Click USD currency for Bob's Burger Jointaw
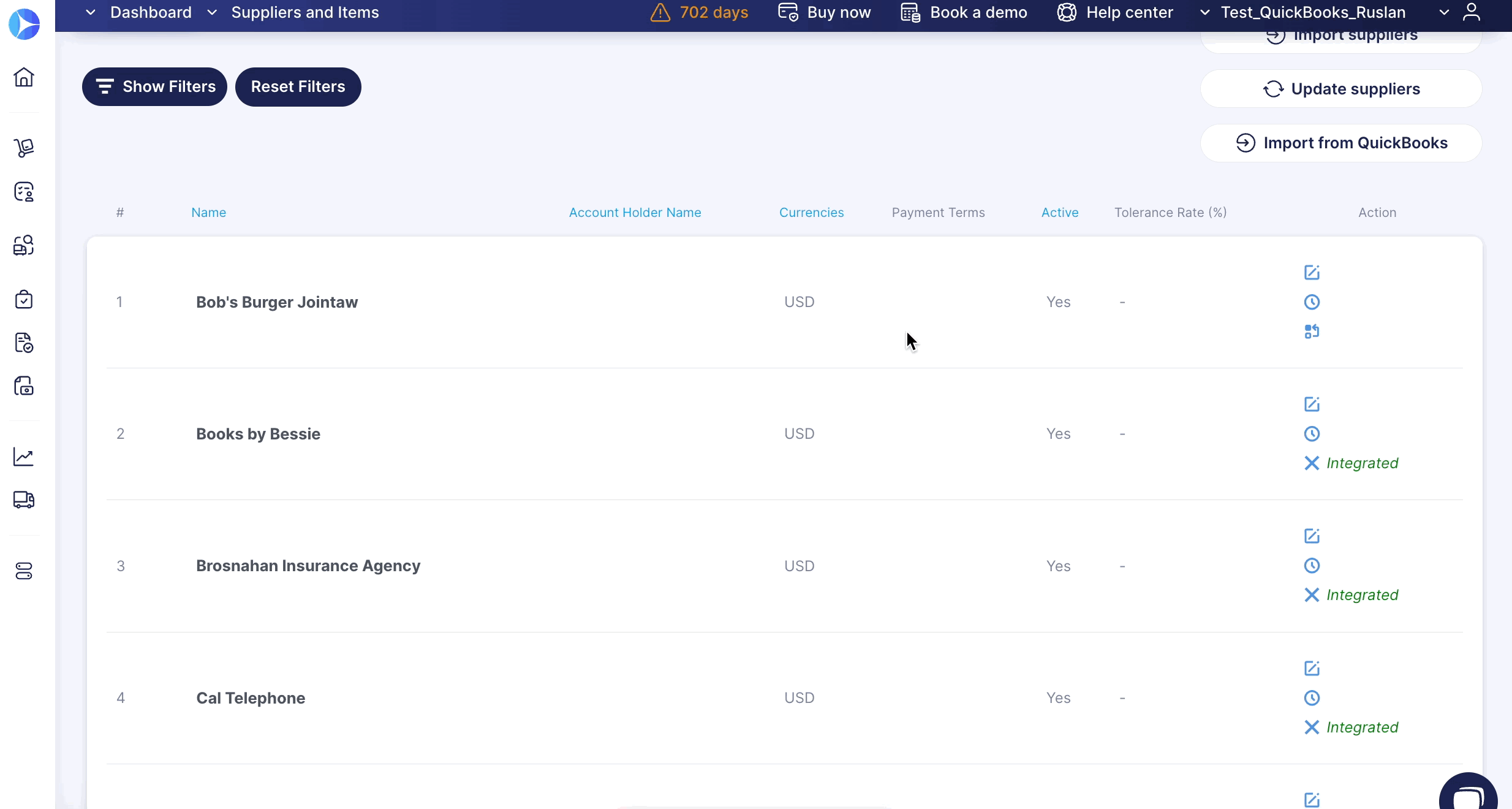This screenshot has height=809, width=1512. (x=799, y=302)
